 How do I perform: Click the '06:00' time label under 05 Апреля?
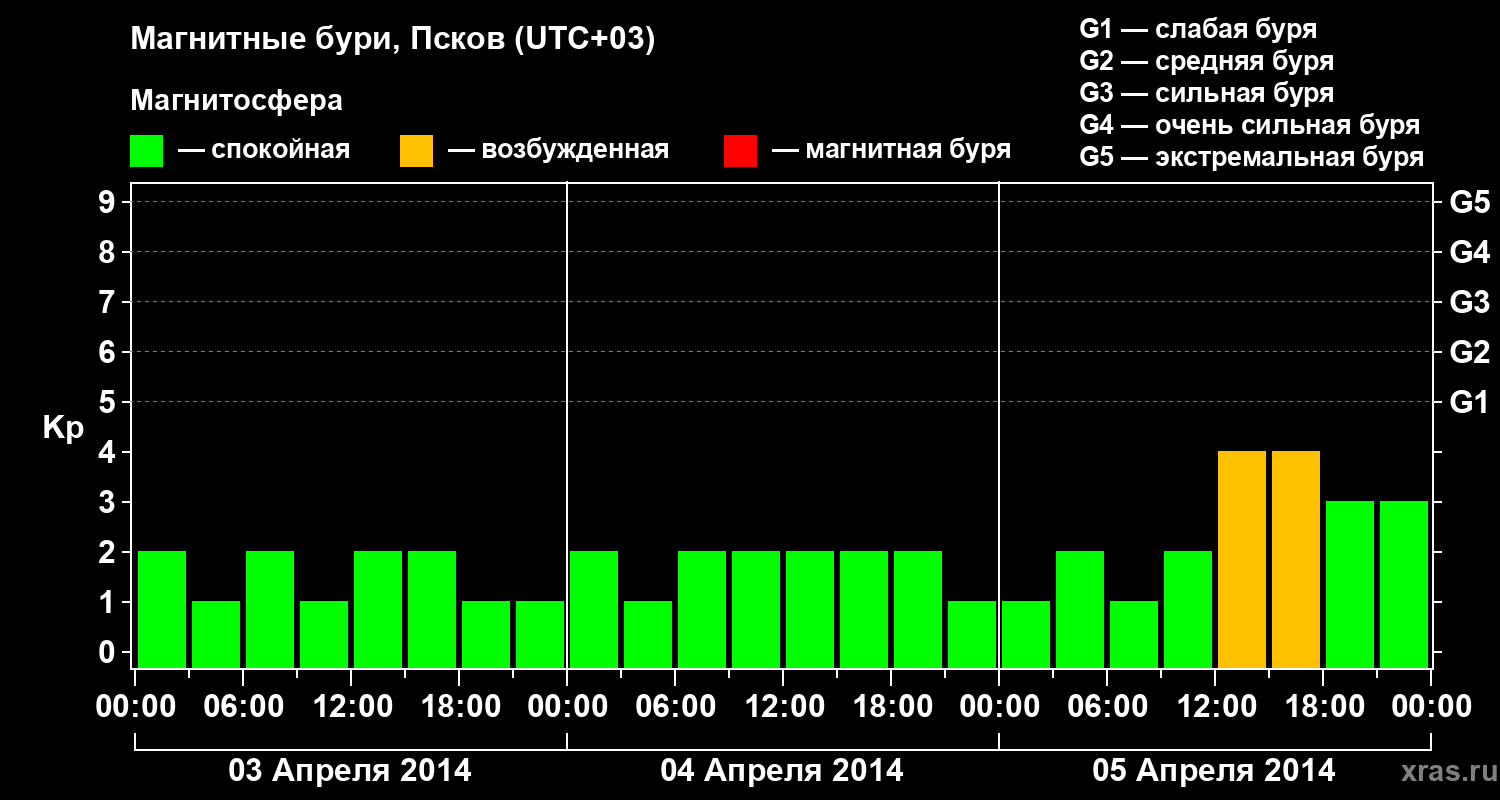(1107, 707)
